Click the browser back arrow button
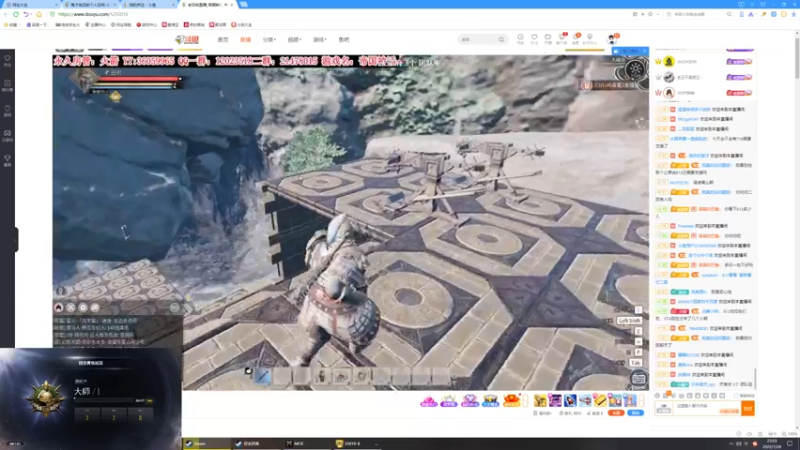The width and height of the screenshot is (800, 450). tap(6, 14)
